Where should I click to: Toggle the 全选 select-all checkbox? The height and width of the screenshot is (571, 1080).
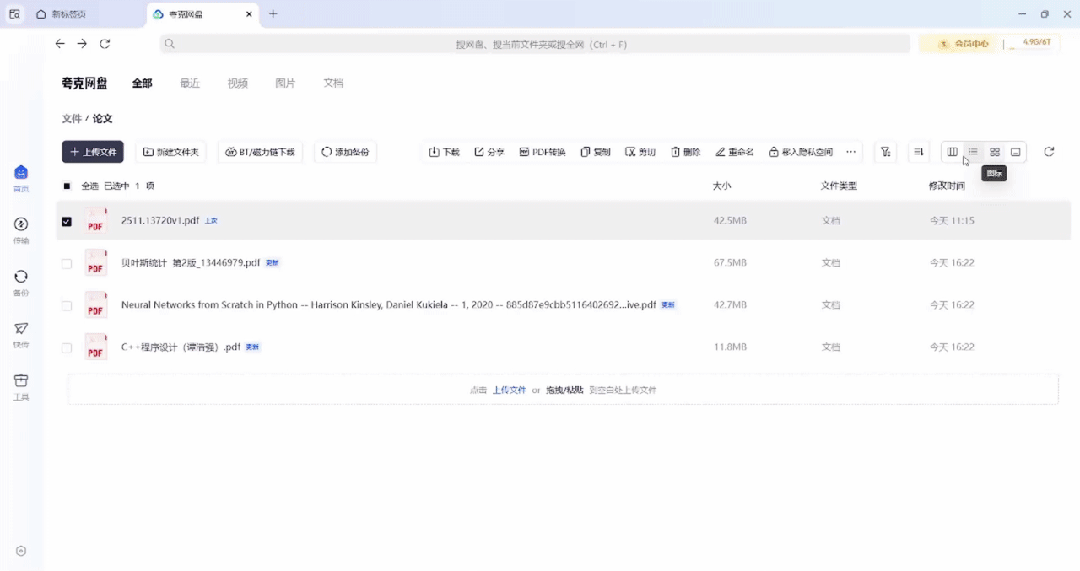[x=67, y=186]
